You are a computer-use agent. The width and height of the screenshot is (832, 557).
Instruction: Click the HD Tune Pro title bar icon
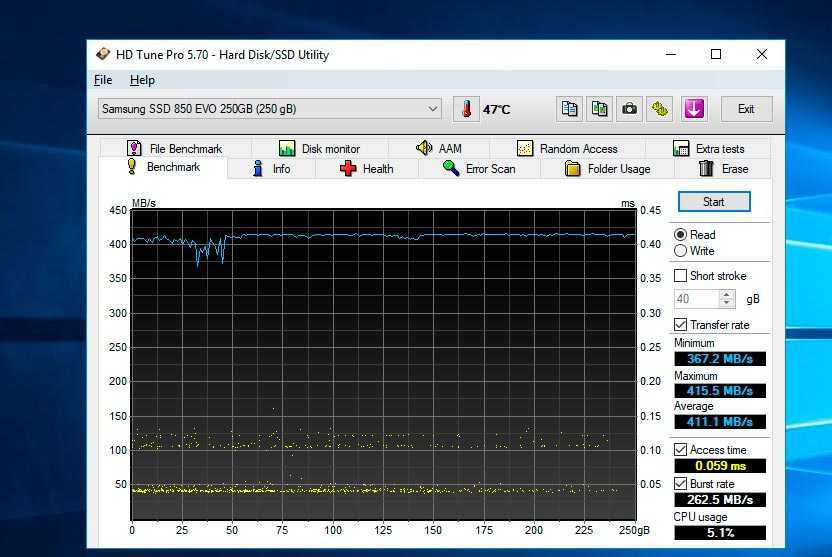click(103, 54)
